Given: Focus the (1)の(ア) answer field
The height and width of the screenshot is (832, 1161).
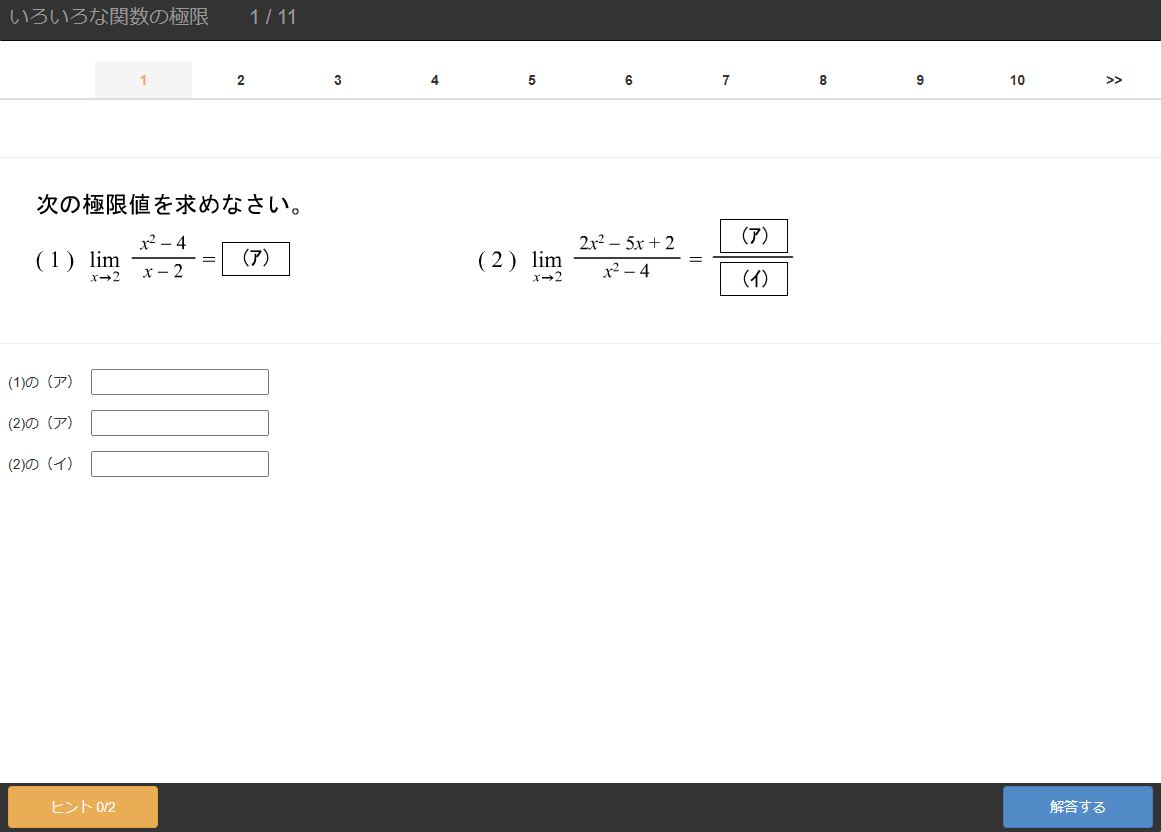Looking at the screenshot, I should pyautogui.click(x=180, y=382).
